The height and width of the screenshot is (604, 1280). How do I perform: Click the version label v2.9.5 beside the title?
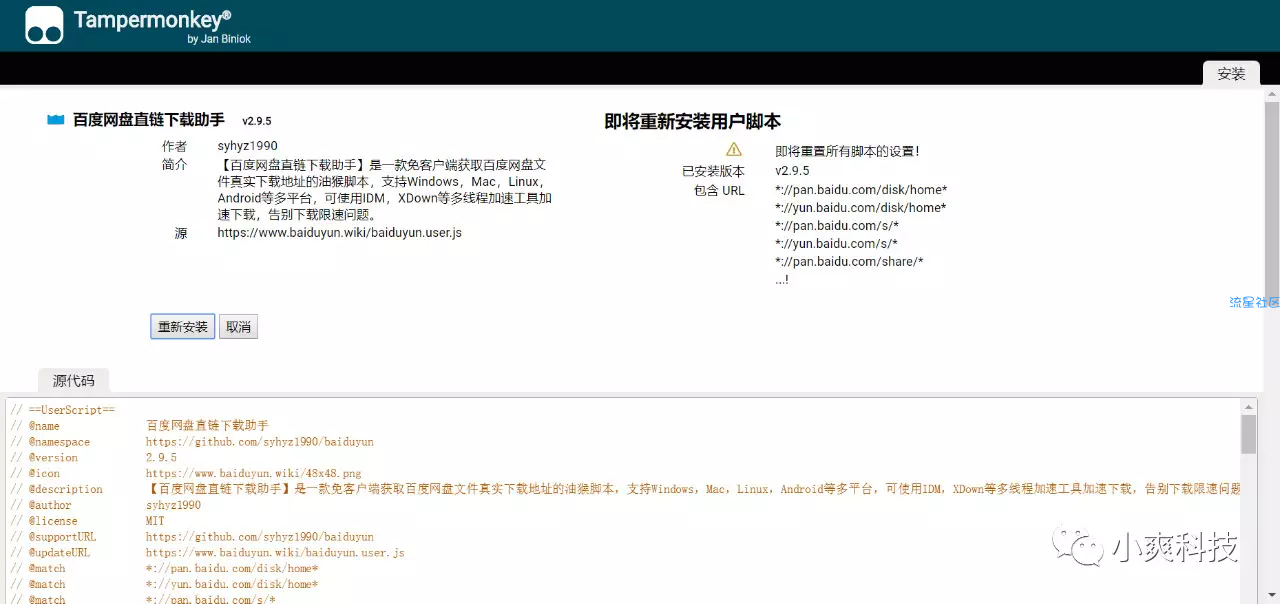tap(257, 120)
